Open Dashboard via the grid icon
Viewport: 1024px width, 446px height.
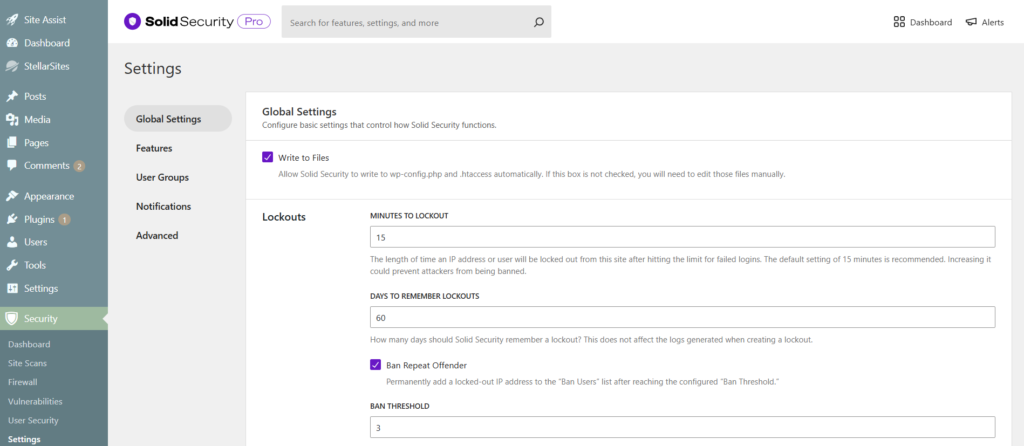pos(899,22)
